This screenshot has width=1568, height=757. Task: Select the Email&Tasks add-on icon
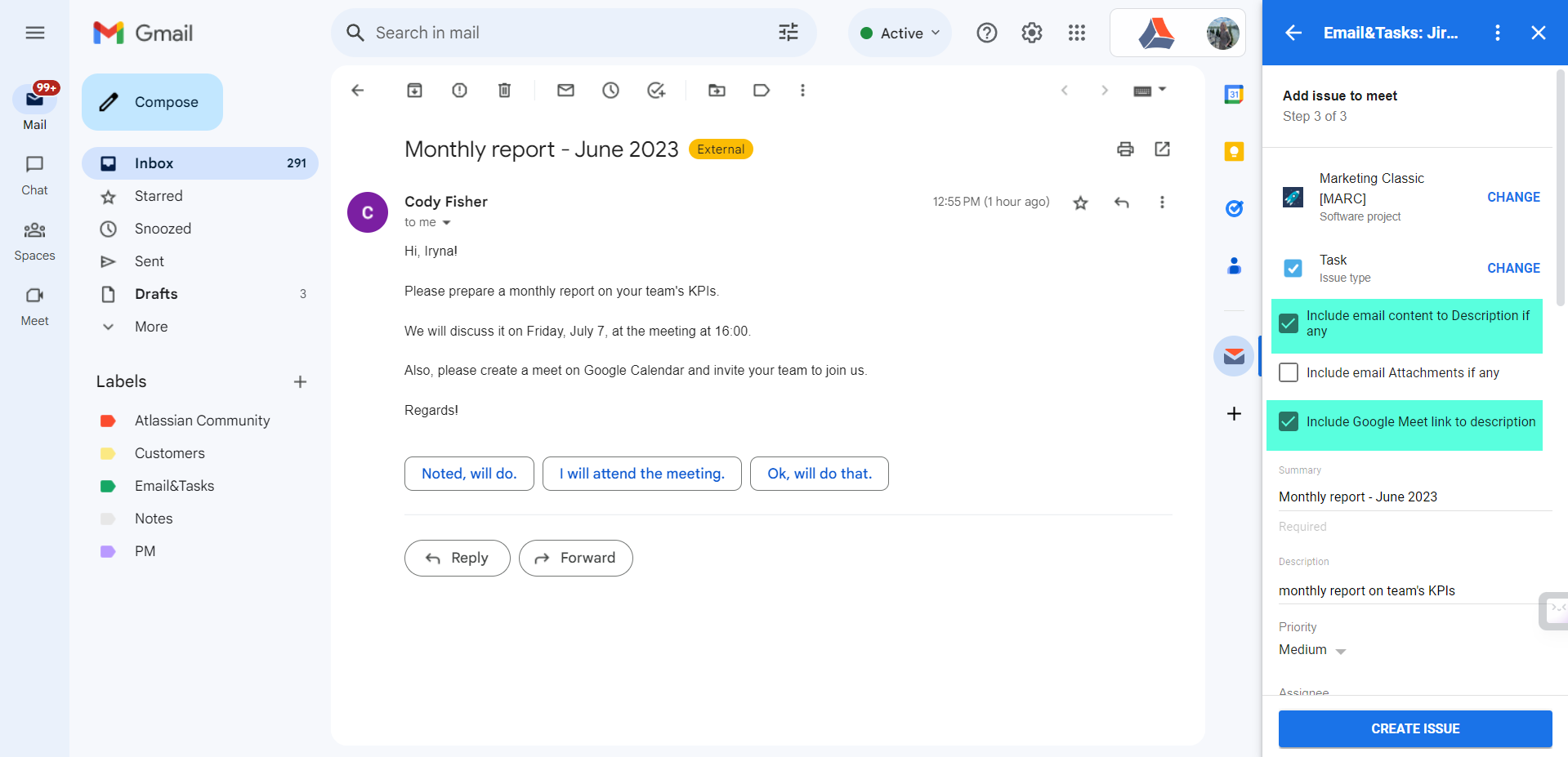(1234, 356)
